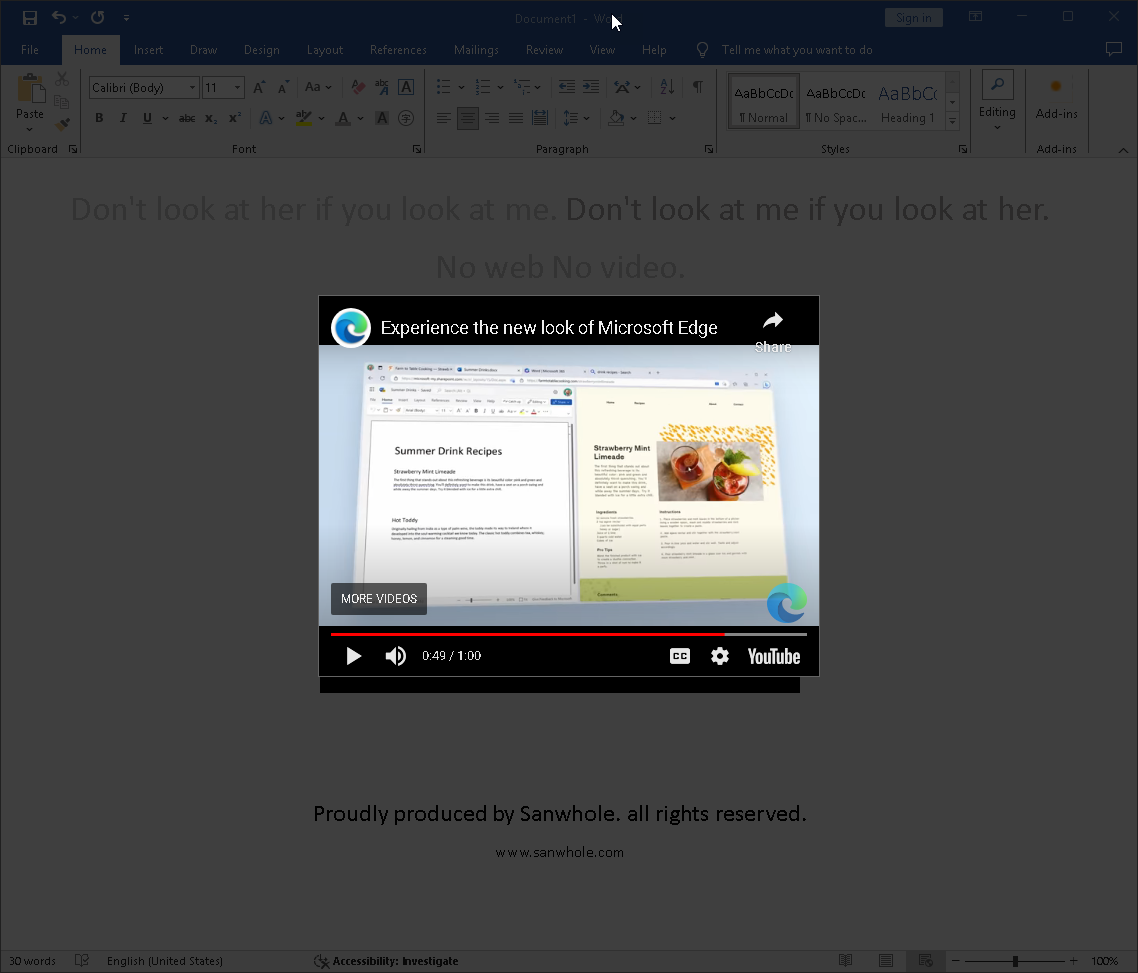Viewport: 1138px width, 973px height.
Task: Click the Cut scissors icon
Action: coord(62,78)
